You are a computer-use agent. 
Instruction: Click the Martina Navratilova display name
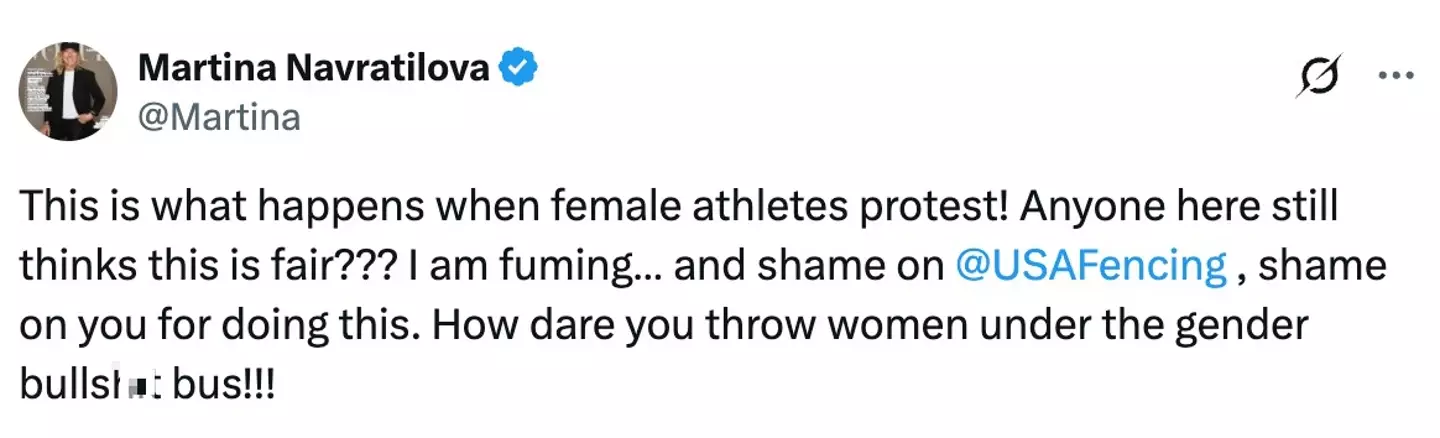(314, 68)
